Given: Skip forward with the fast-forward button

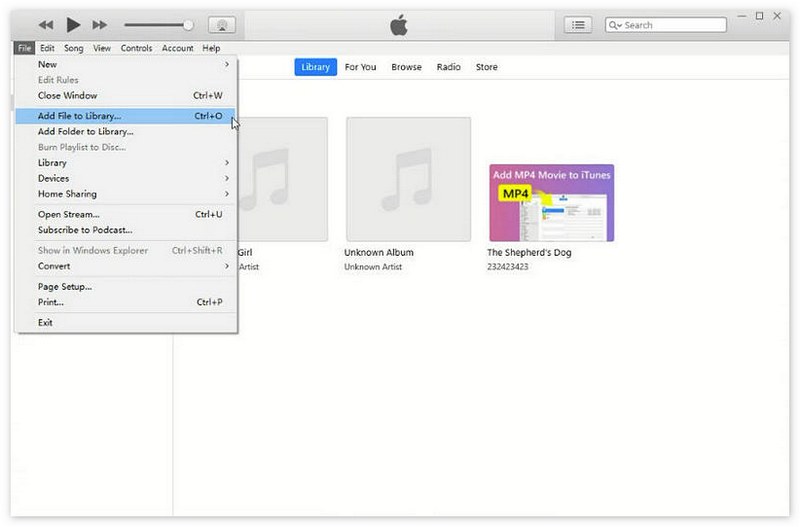Looking at the screenshot, I should point(99,24).
